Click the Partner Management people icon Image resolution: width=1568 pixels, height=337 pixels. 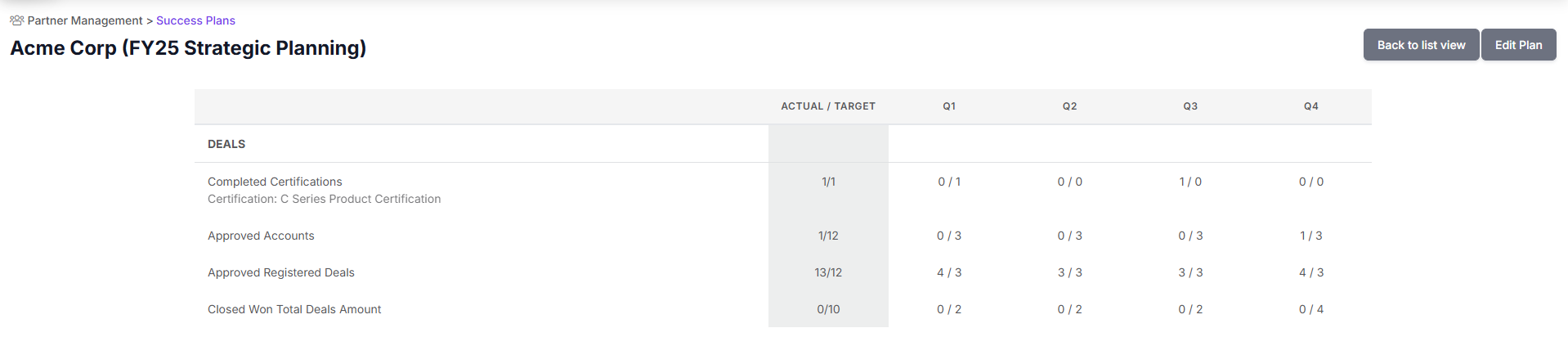[16, 20]
